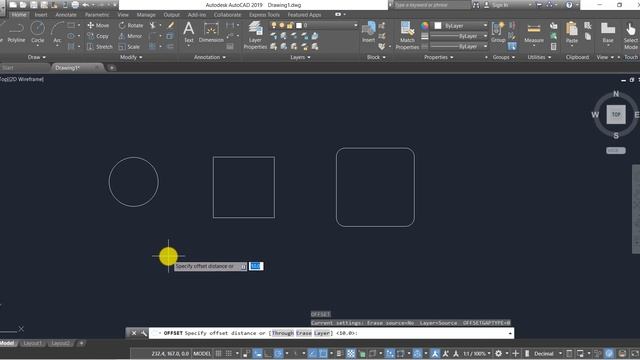Viewport: 640px width, 360px height.
Task: Open annotation scale 1:1 / 100% dropdown
Action: coord(476,353)
